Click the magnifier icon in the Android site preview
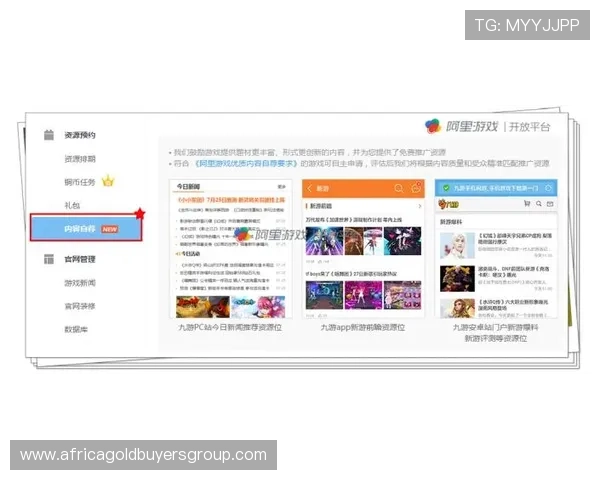Viewport: 600px width, 480px height. 539,203
